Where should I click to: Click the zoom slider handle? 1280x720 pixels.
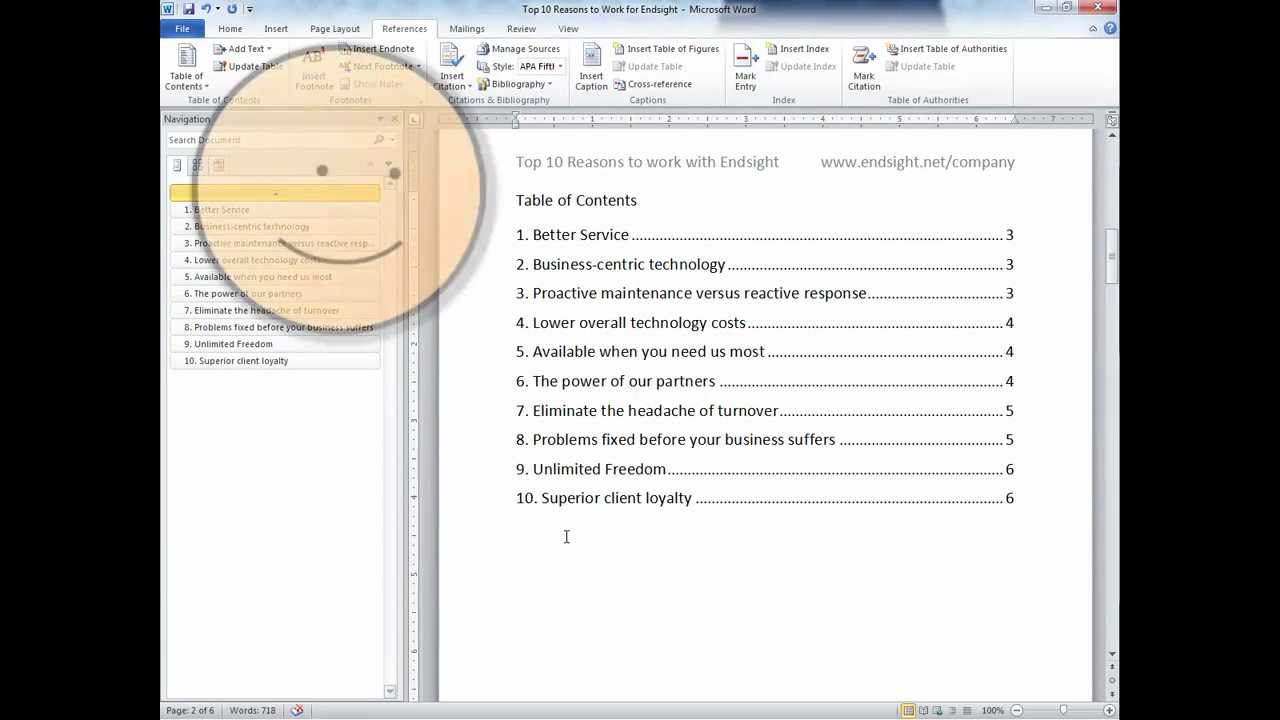pyautogui.click(x=1063, y=710)
